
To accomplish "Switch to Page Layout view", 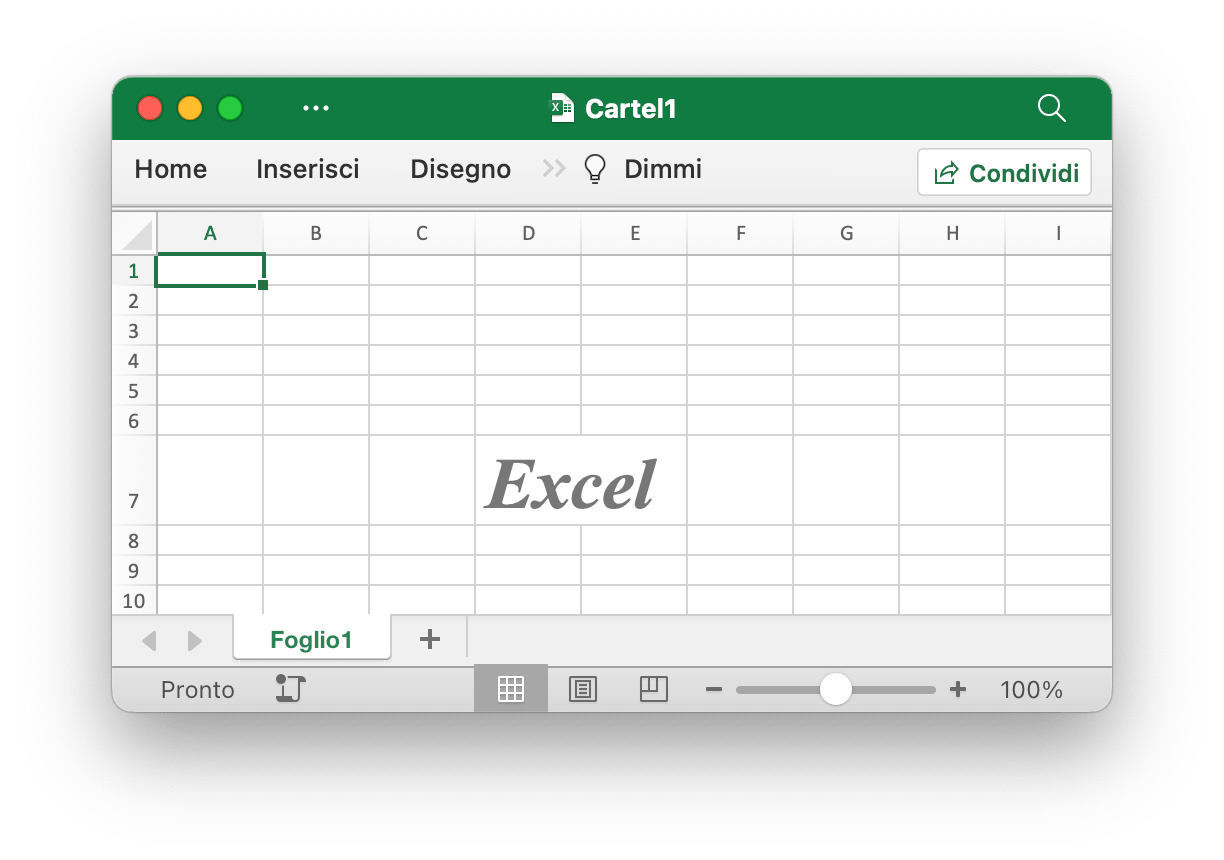I will click(x=582, y=689).
